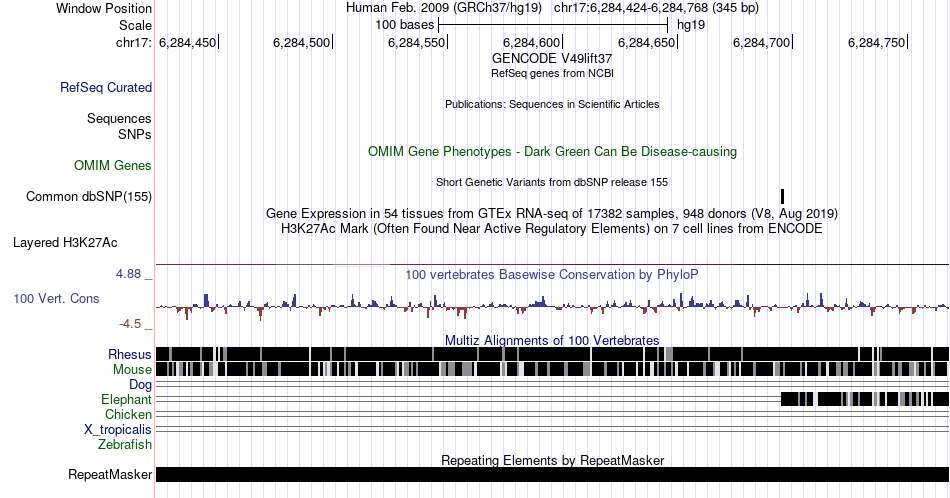Image resolution: width=950 pixels, height=498 pixels.
Task: Click the Zebrafish alignment label
Action: click(125, 444)
